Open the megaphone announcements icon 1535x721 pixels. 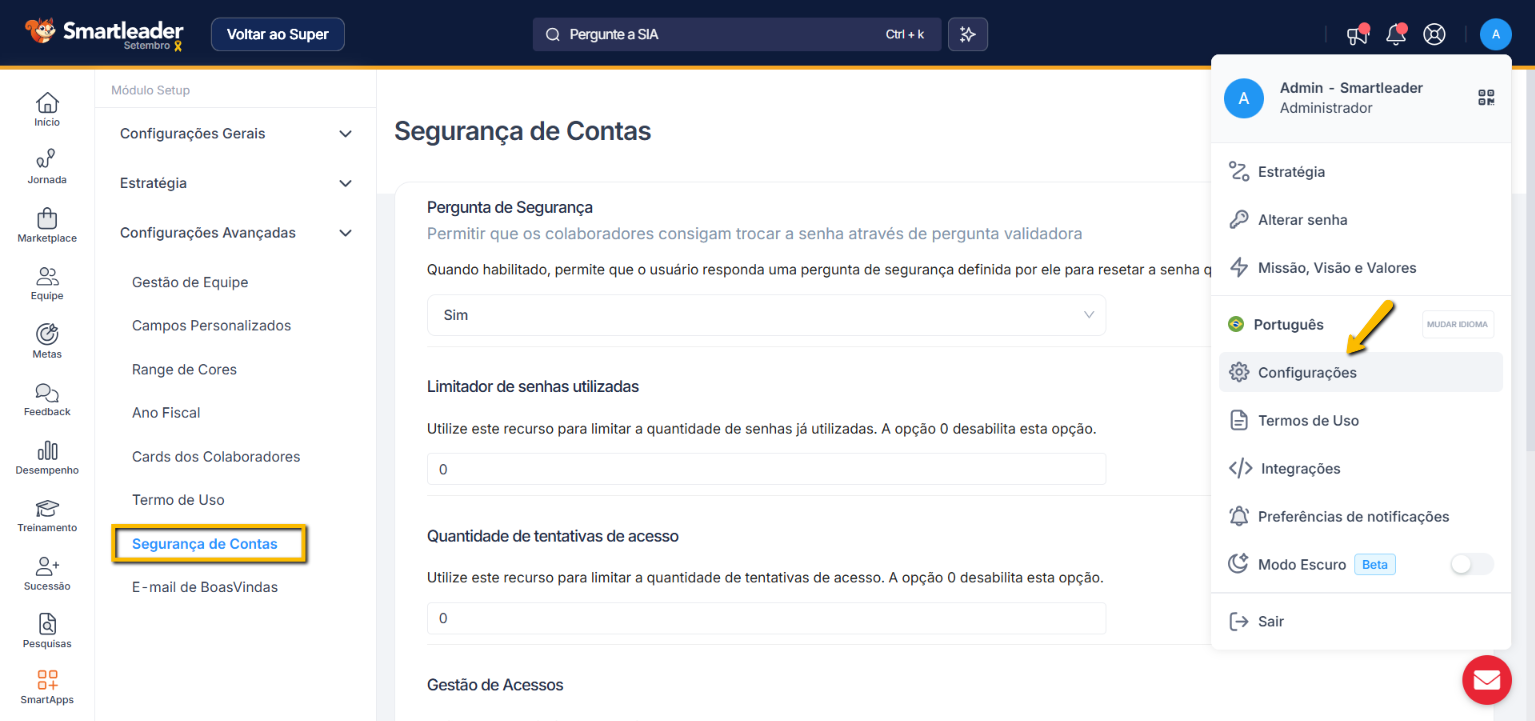point(1356,35)
